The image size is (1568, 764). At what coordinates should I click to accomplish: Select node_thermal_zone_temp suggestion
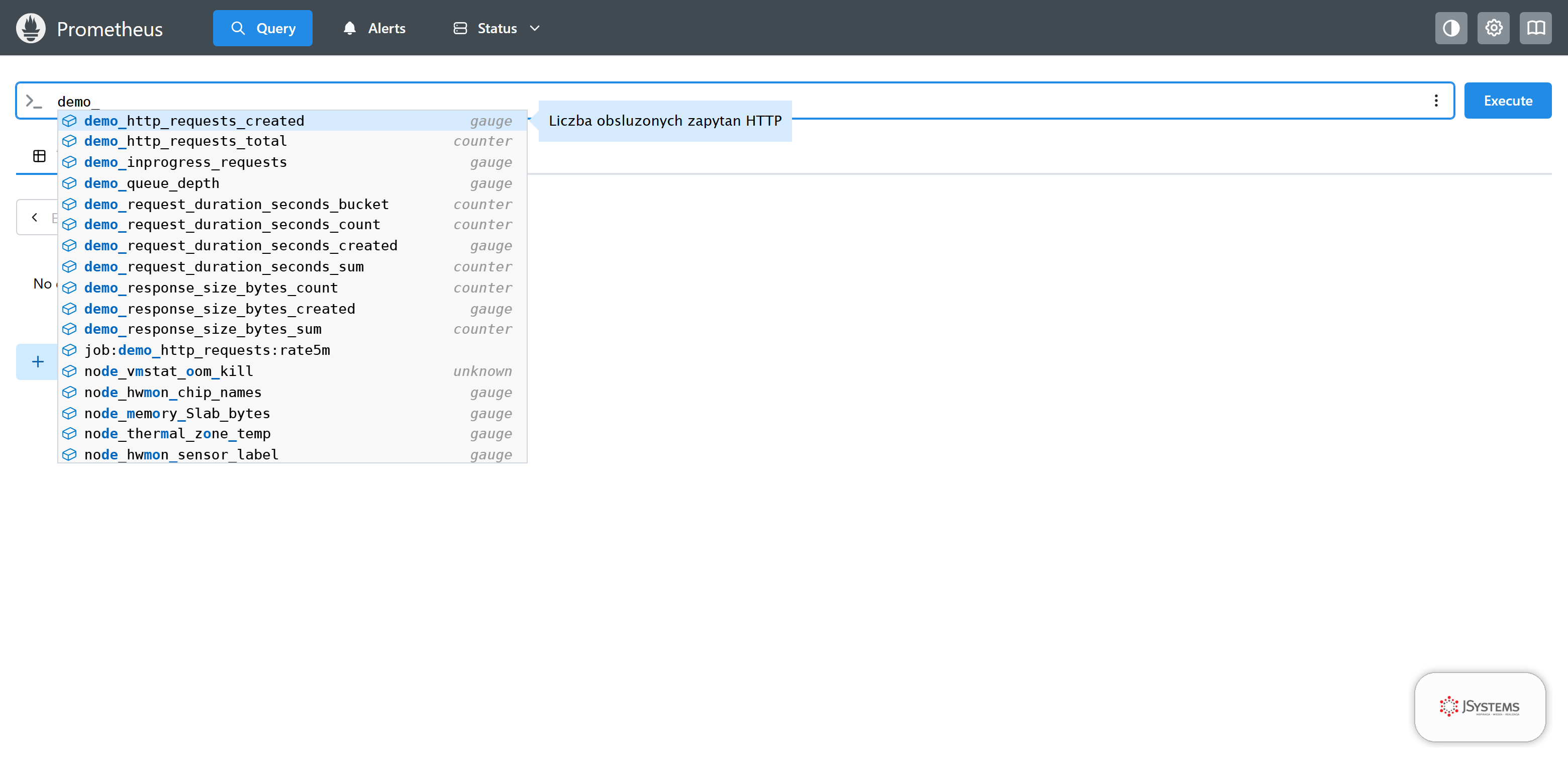(x=292, y=433)
